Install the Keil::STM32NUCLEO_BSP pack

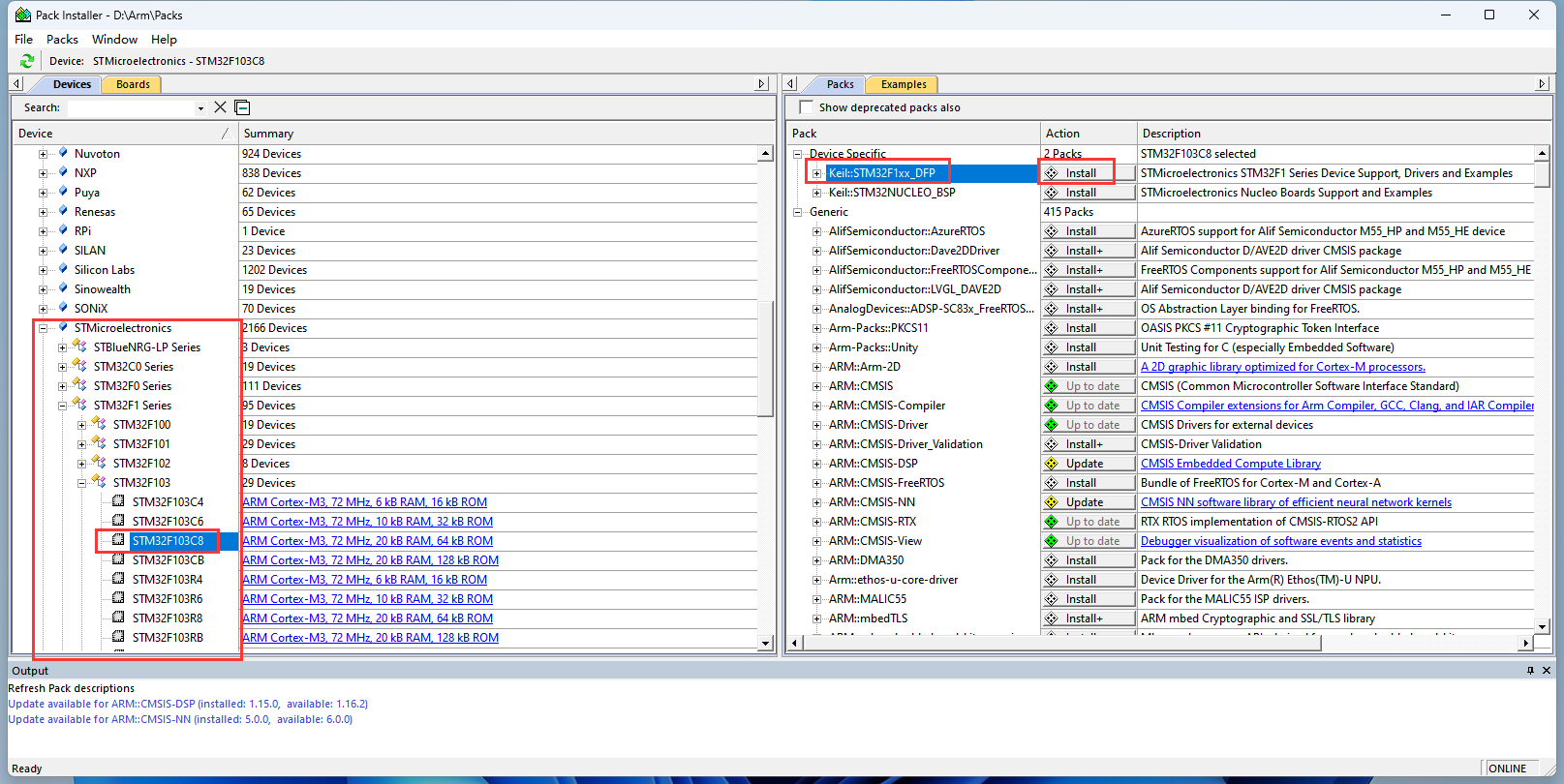pos(1088,193)
